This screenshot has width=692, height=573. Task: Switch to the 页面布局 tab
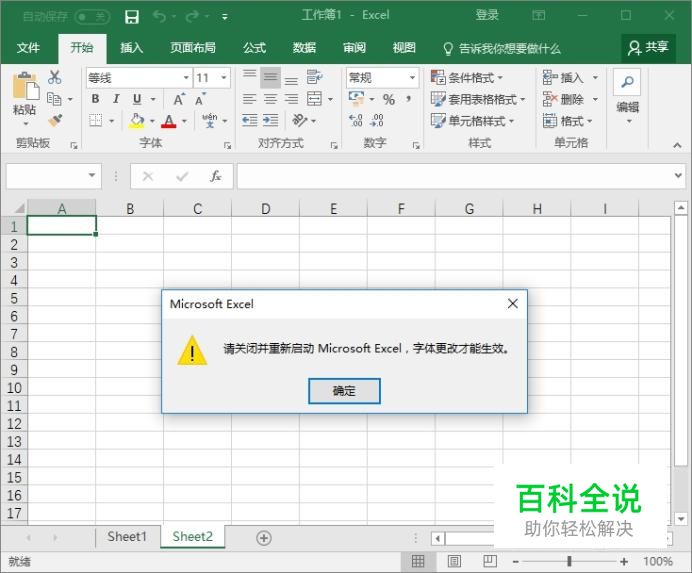193,48
